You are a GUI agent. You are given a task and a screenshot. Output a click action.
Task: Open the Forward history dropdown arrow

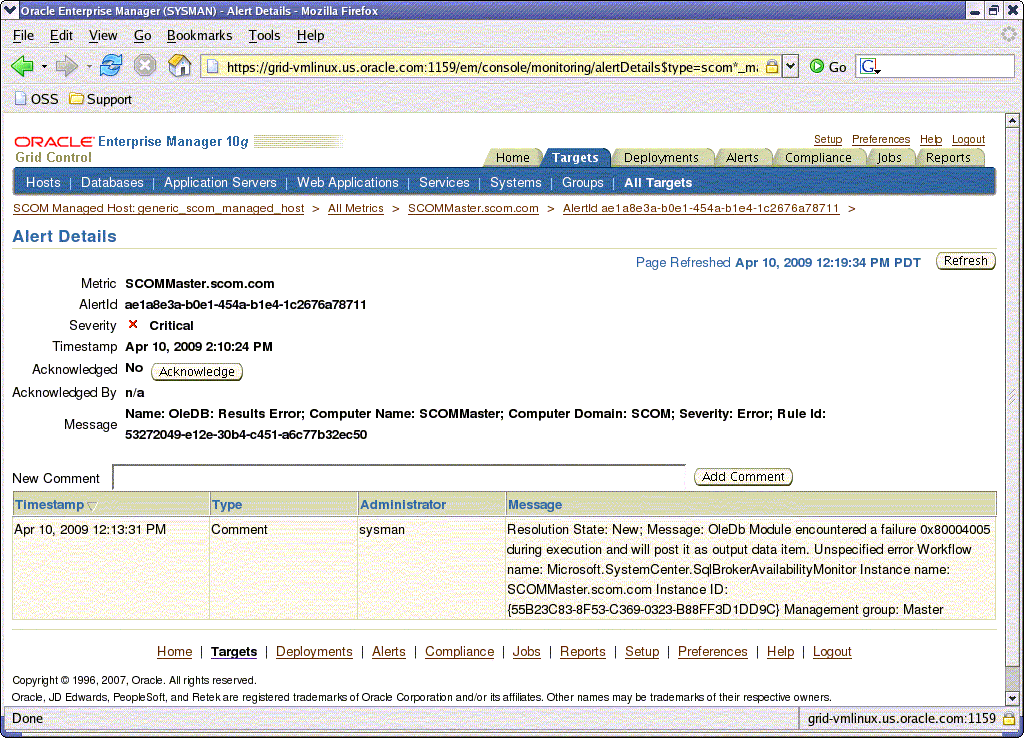[x=89, y=67]
